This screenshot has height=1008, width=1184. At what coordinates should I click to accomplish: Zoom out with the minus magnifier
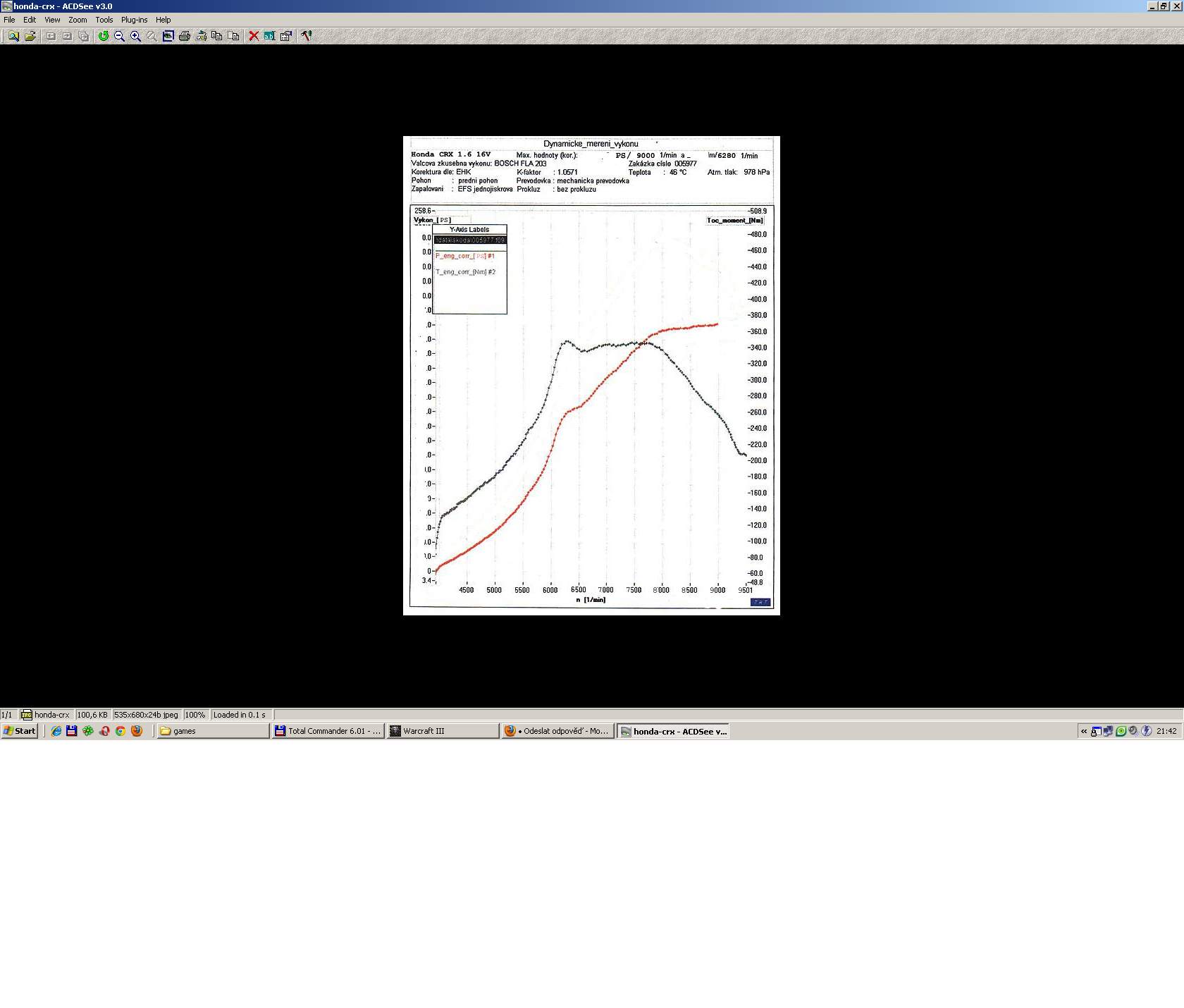coord(120,36)
